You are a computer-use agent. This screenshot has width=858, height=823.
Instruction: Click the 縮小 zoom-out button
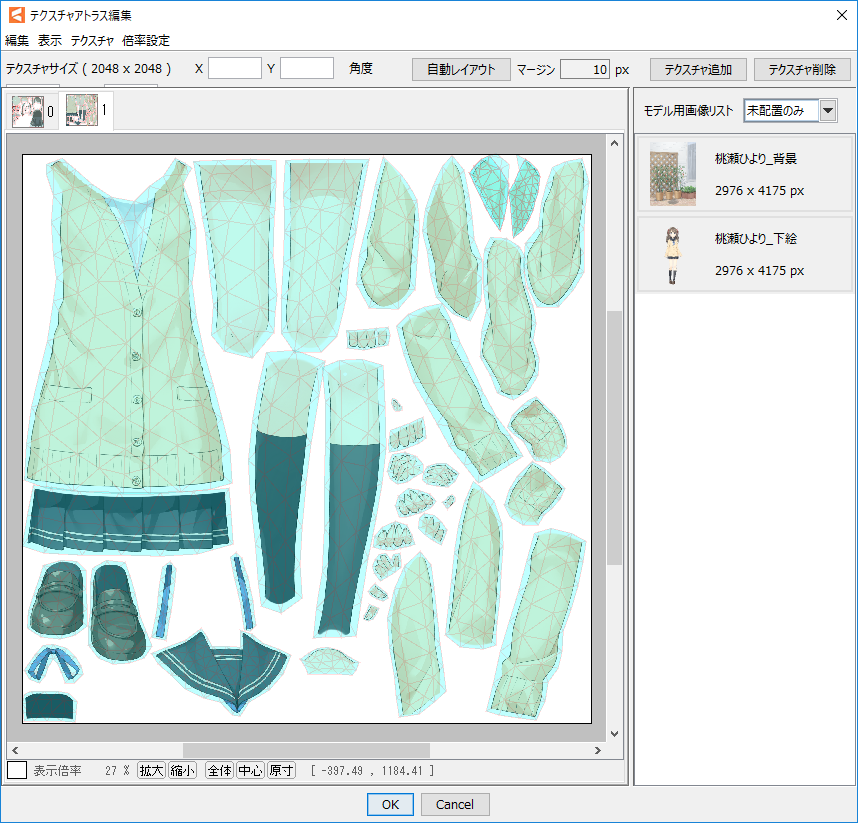coord(182,771)
